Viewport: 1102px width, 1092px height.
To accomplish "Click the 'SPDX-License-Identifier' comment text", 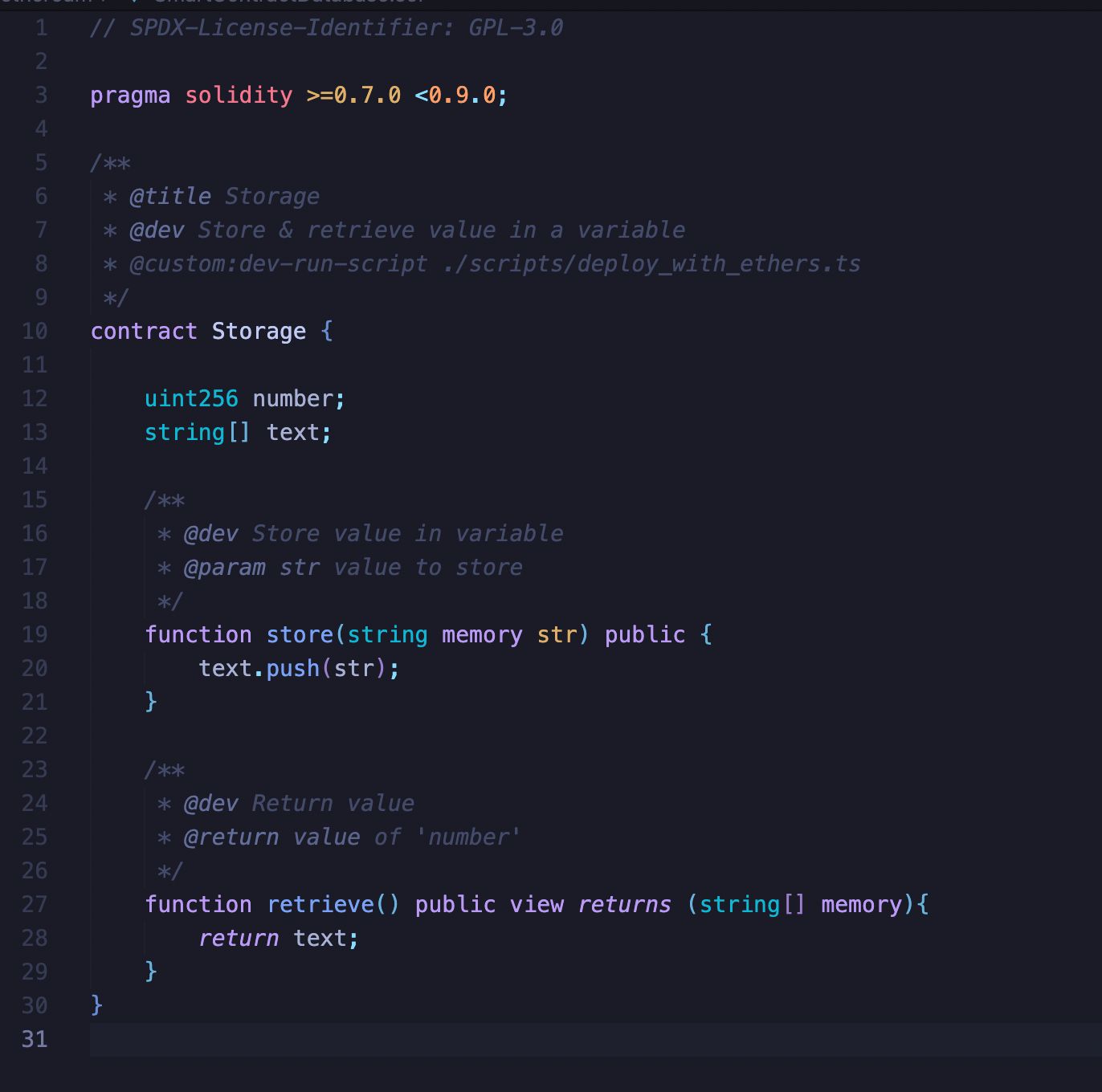I will (x=286, y=28).
